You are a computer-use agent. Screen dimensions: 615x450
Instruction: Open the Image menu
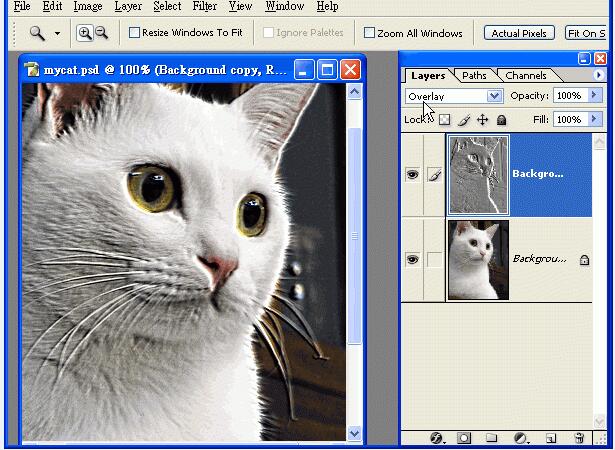point(88,6)
